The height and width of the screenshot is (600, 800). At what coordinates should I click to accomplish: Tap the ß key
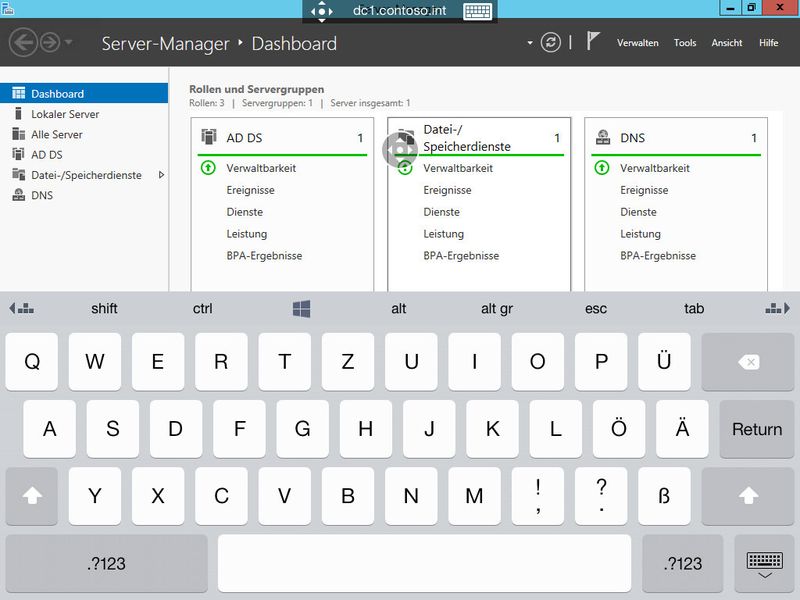tap(664, 495)
